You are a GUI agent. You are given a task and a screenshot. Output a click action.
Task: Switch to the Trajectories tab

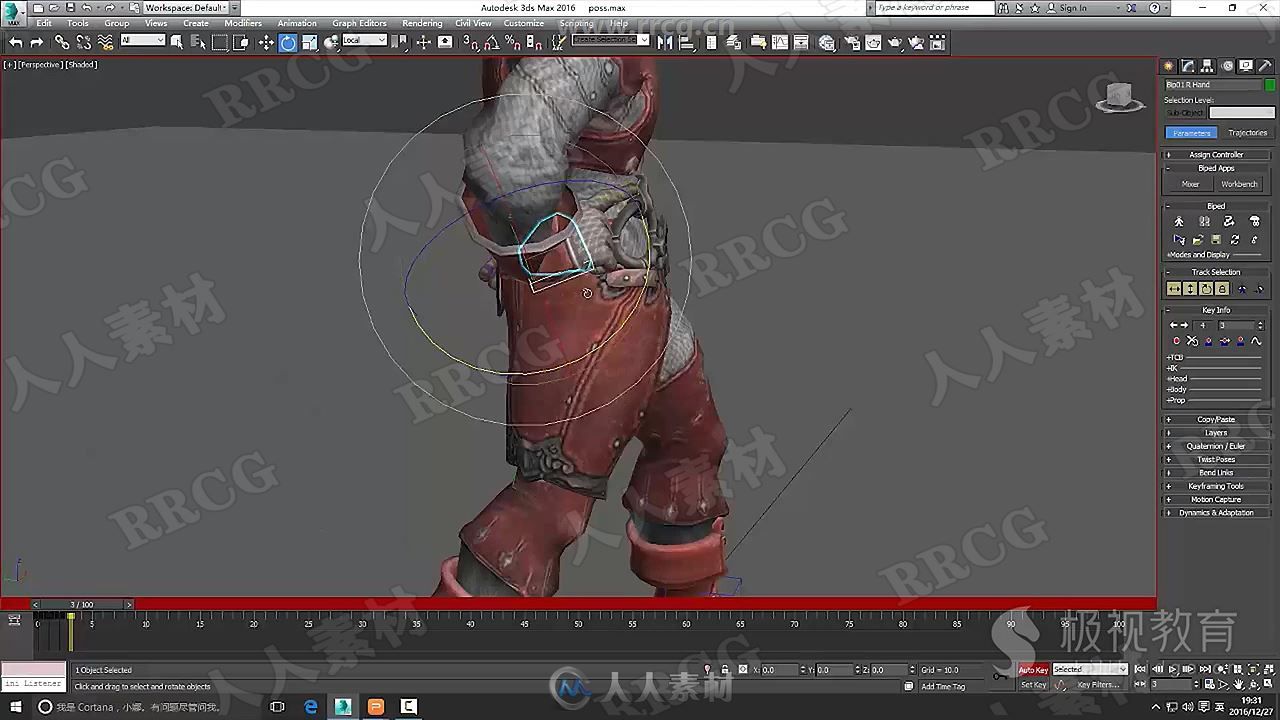point(1247,133)
